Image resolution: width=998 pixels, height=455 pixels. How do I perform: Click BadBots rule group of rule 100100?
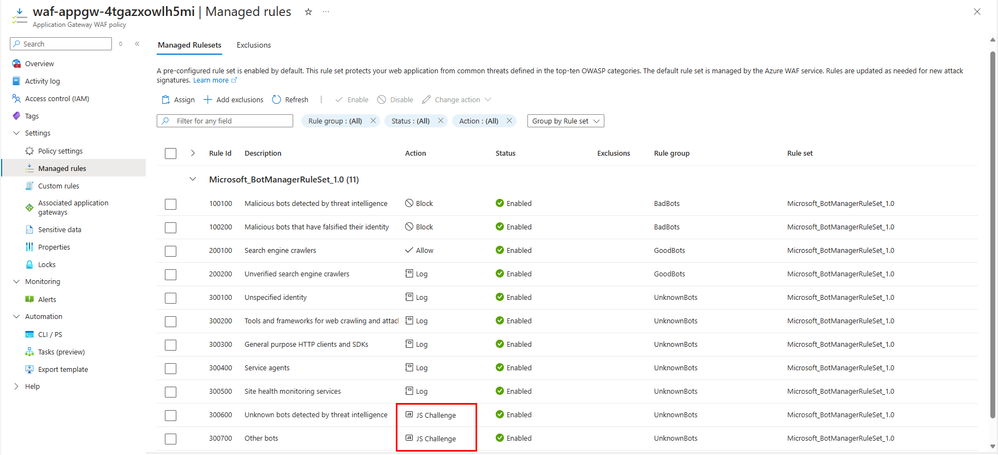pos(666,204)
